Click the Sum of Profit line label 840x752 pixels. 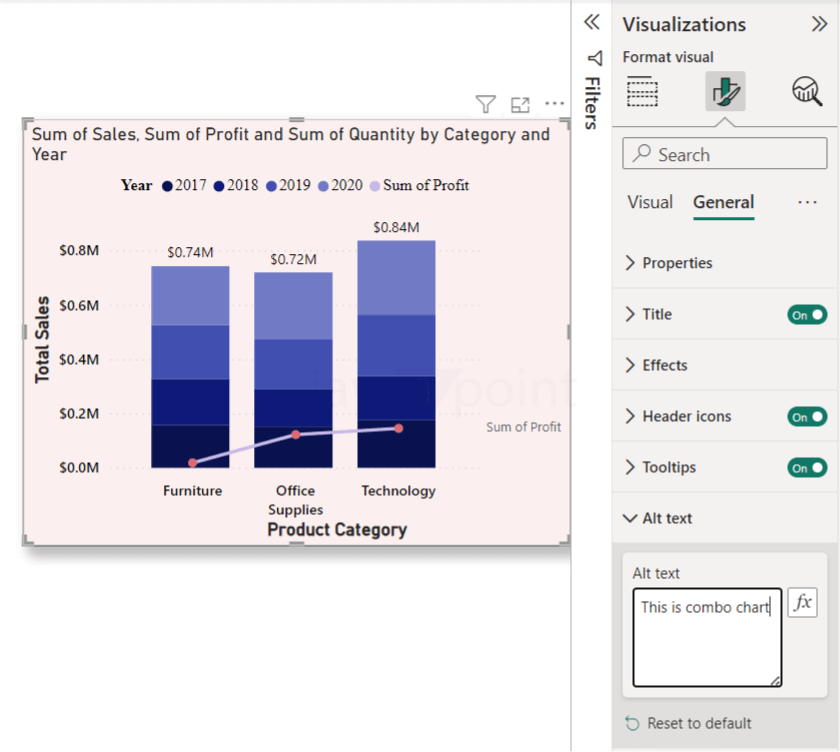523,427
